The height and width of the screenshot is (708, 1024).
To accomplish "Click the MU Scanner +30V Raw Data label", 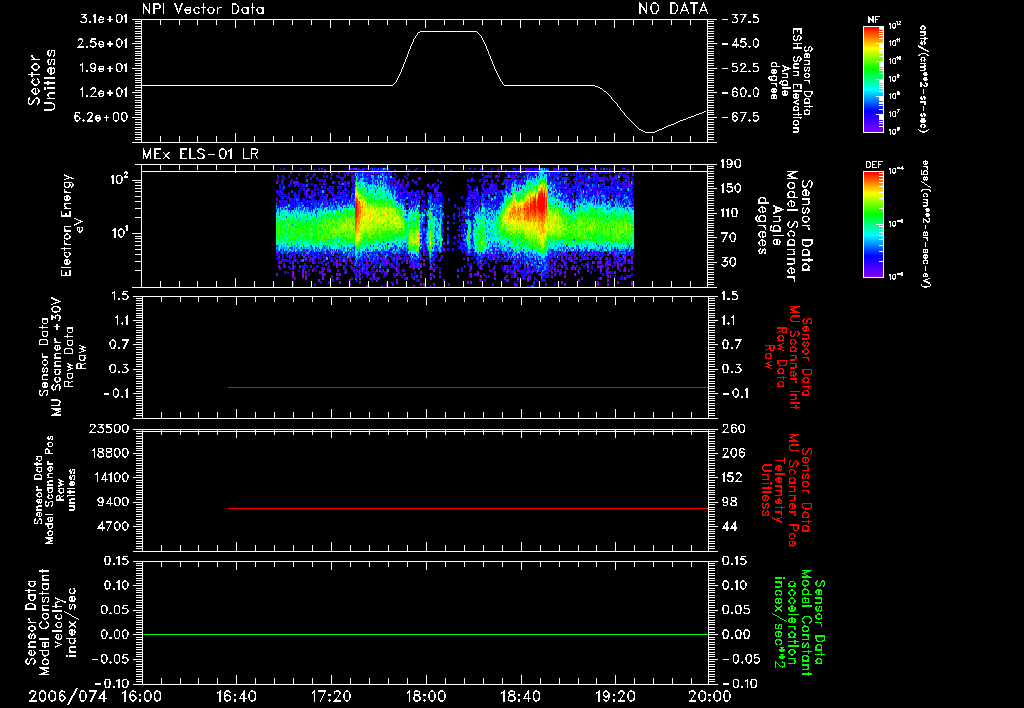I will click(x=61, y=357).
